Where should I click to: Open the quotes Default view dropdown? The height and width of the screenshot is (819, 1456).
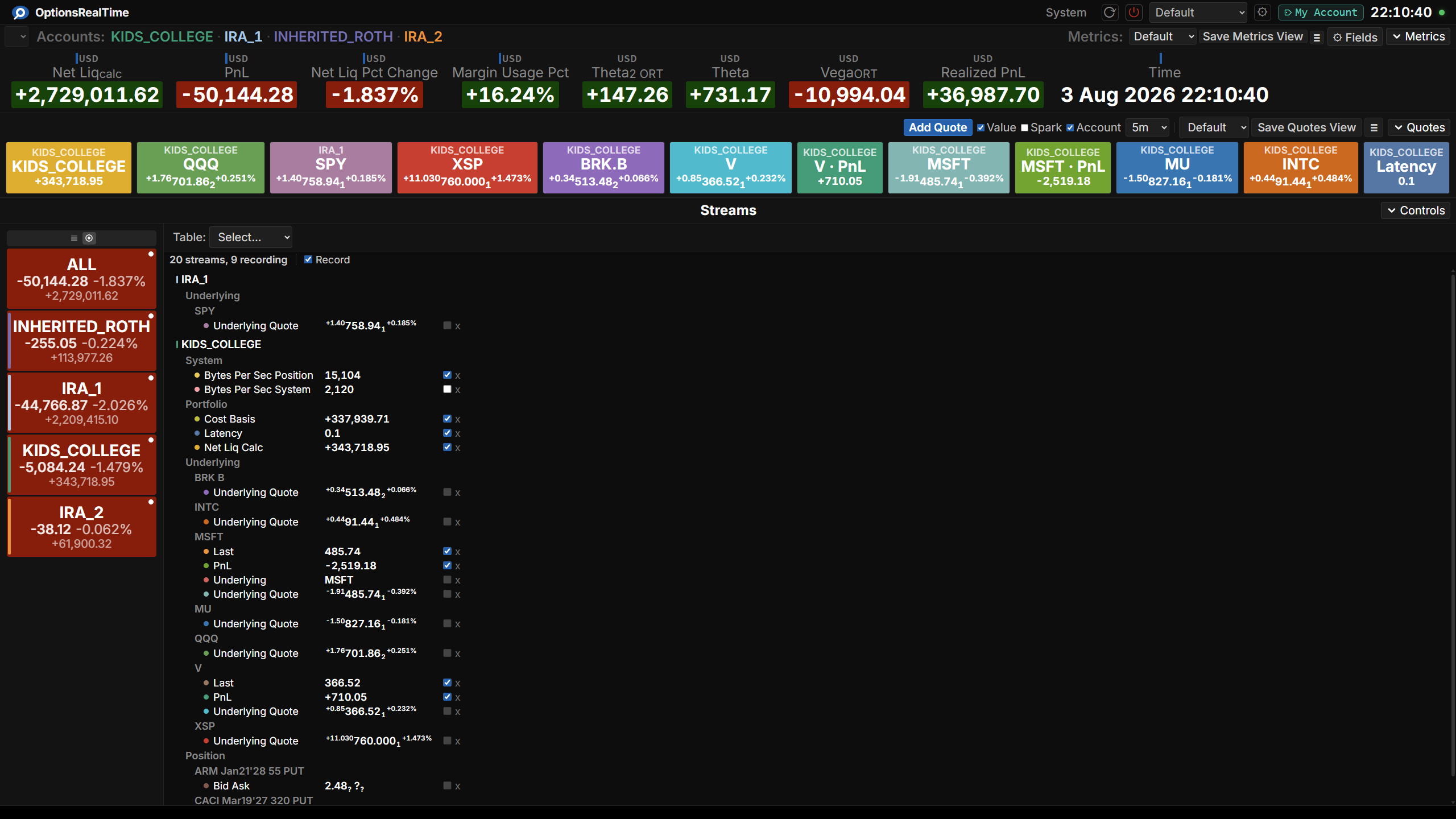[1214, 128]
